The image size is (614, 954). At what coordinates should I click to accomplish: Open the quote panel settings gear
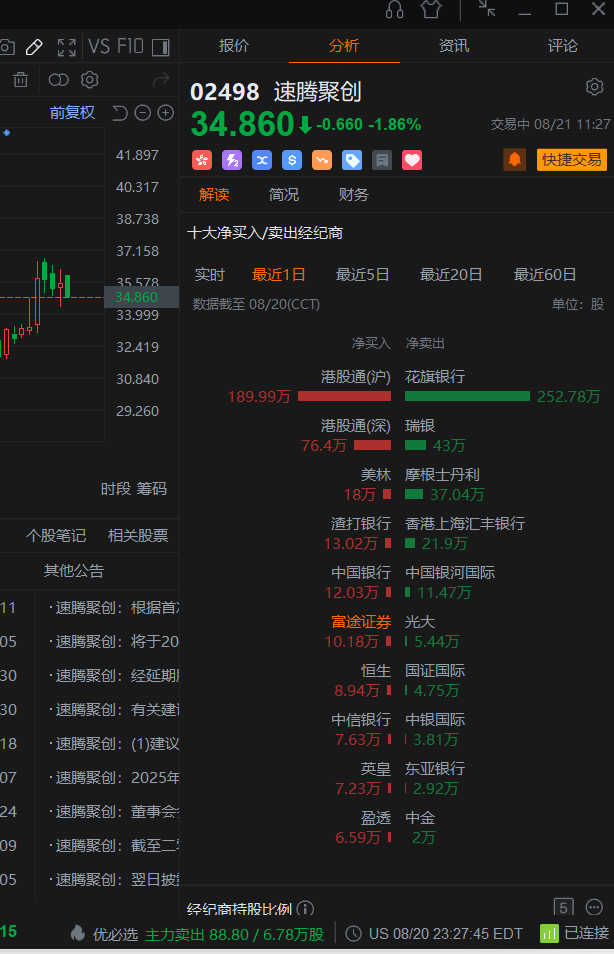point(595,86)
